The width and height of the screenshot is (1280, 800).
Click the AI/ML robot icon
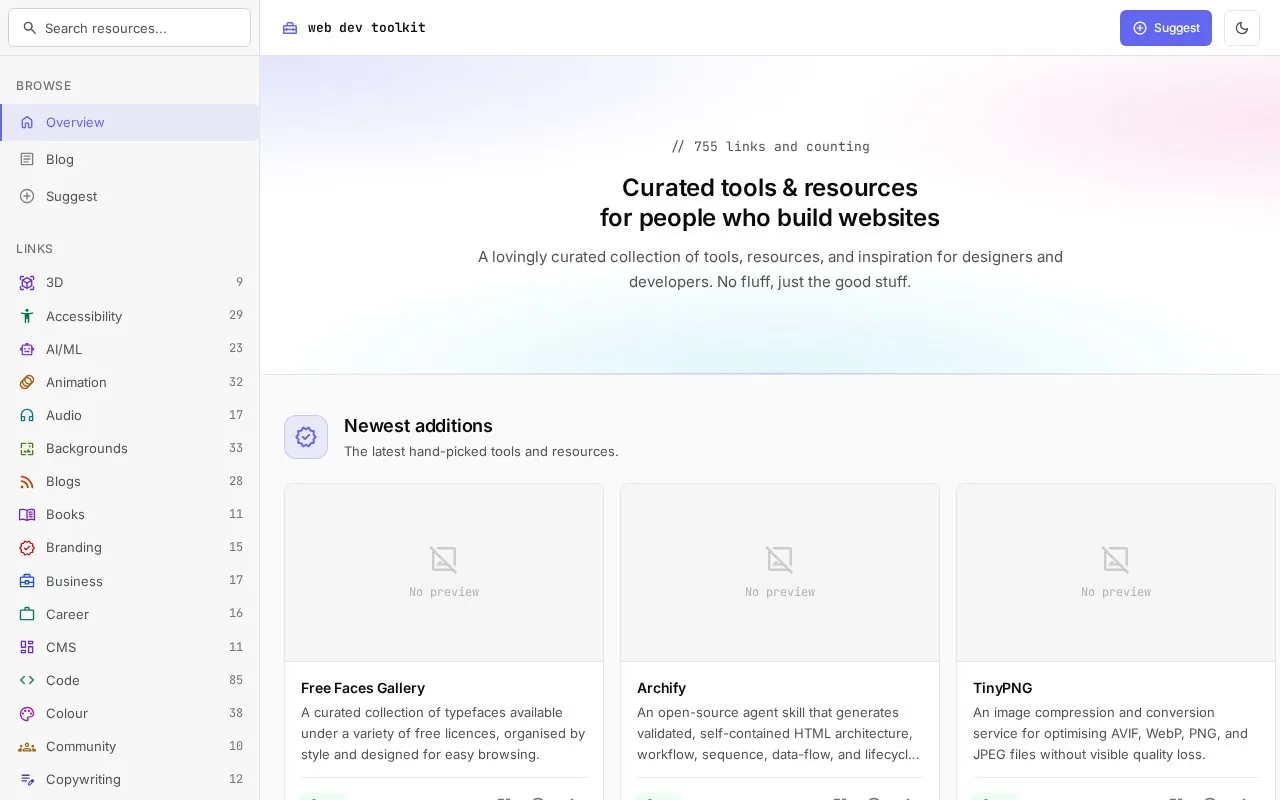27,349
